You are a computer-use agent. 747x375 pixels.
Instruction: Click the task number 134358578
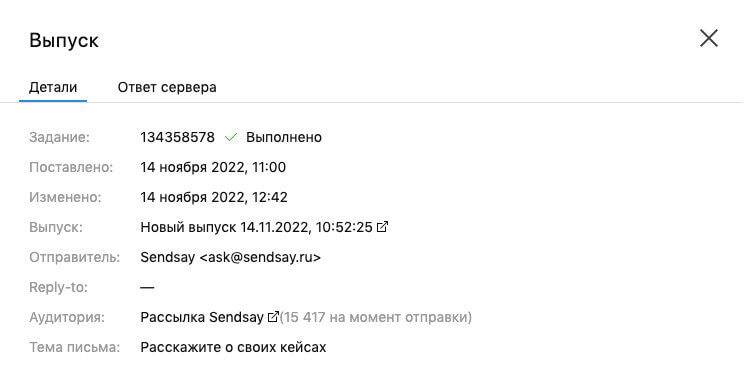point(178,137)
